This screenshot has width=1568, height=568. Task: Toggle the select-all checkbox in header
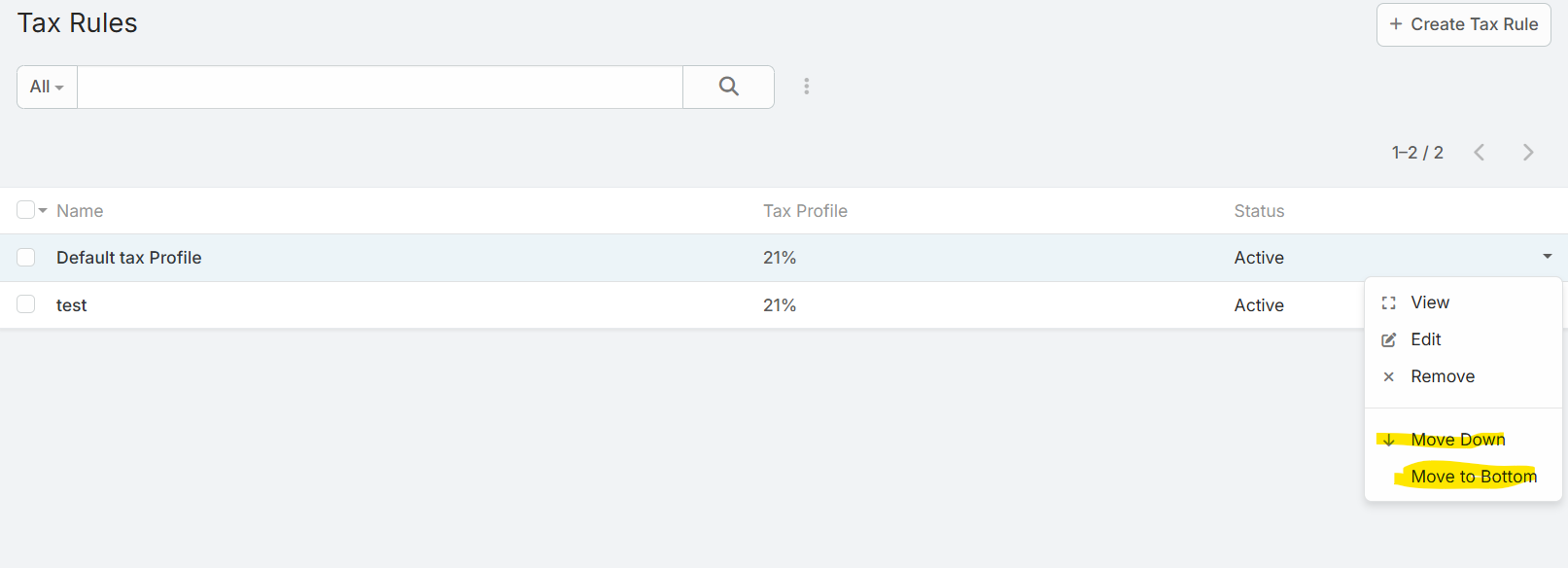25,210
